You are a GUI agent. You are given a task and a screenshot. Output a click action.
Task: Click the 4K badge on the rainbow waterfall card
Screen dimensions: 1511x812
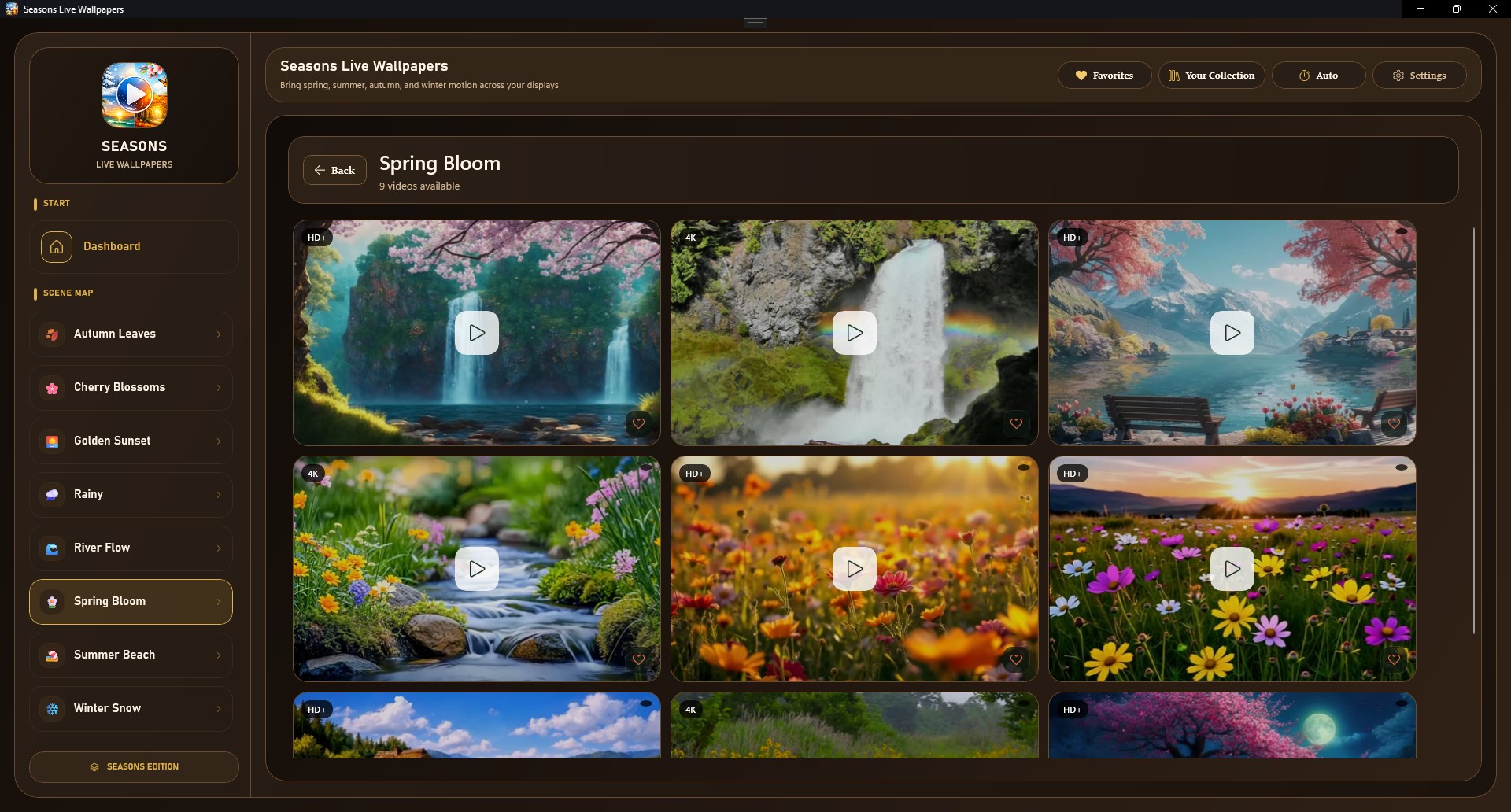pos(691,238)
